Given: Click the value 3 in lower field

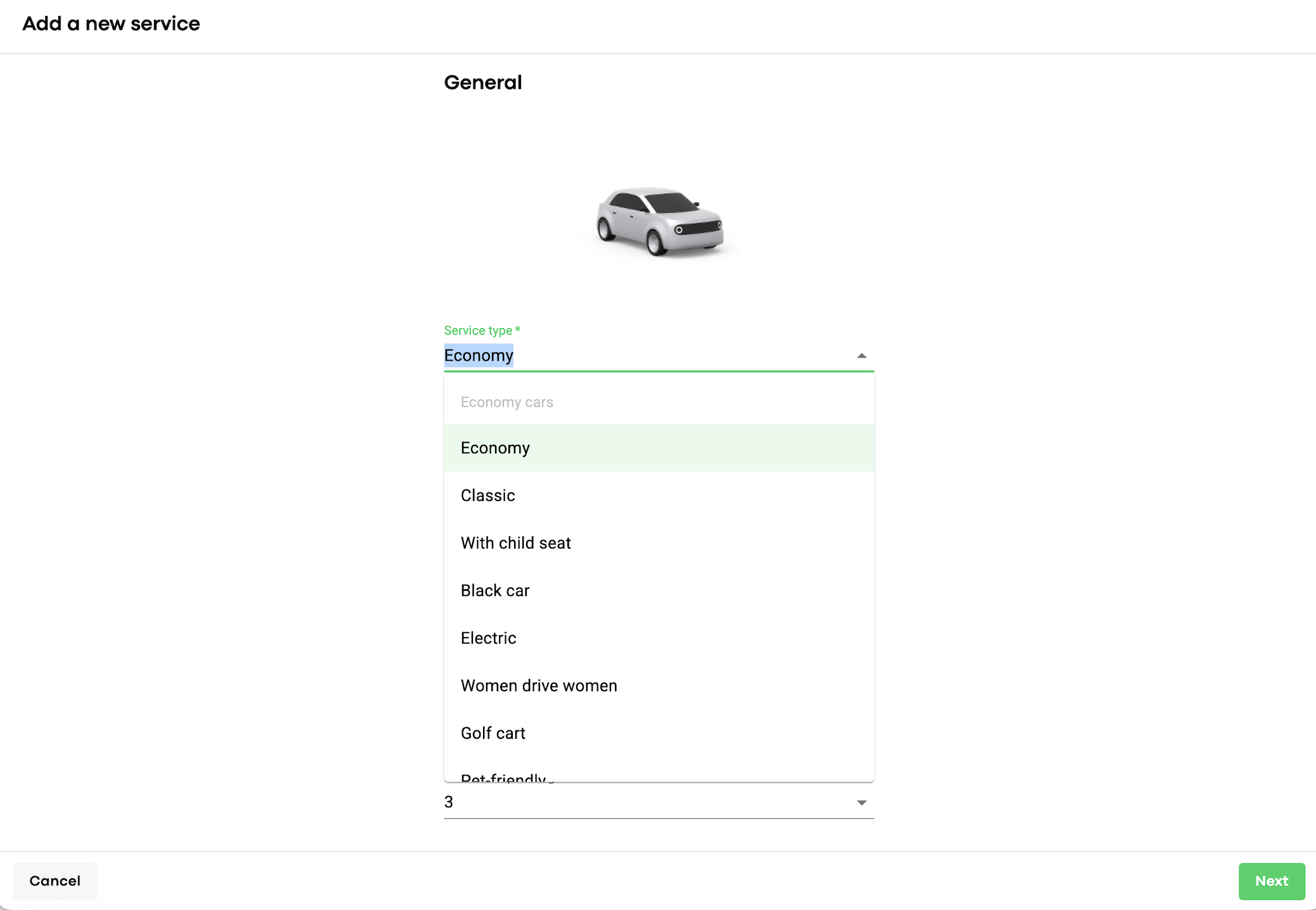Looking at the screenshot, I should click(449, 802).
